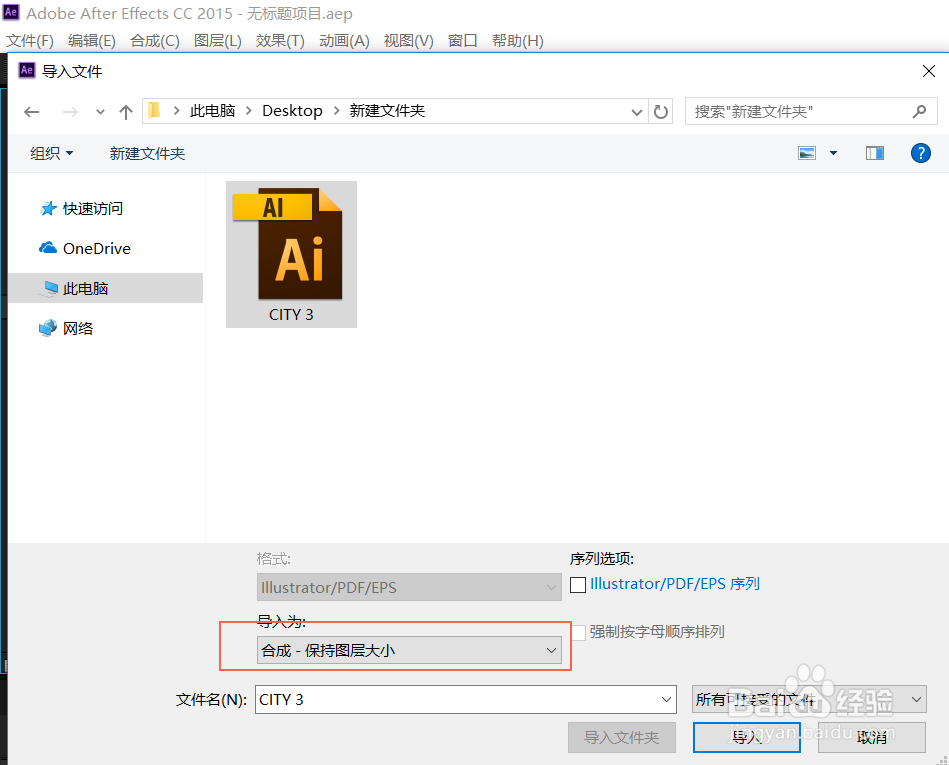
Task: Open recent locations chevron beside navigation arrows
Action: [100, 112]
